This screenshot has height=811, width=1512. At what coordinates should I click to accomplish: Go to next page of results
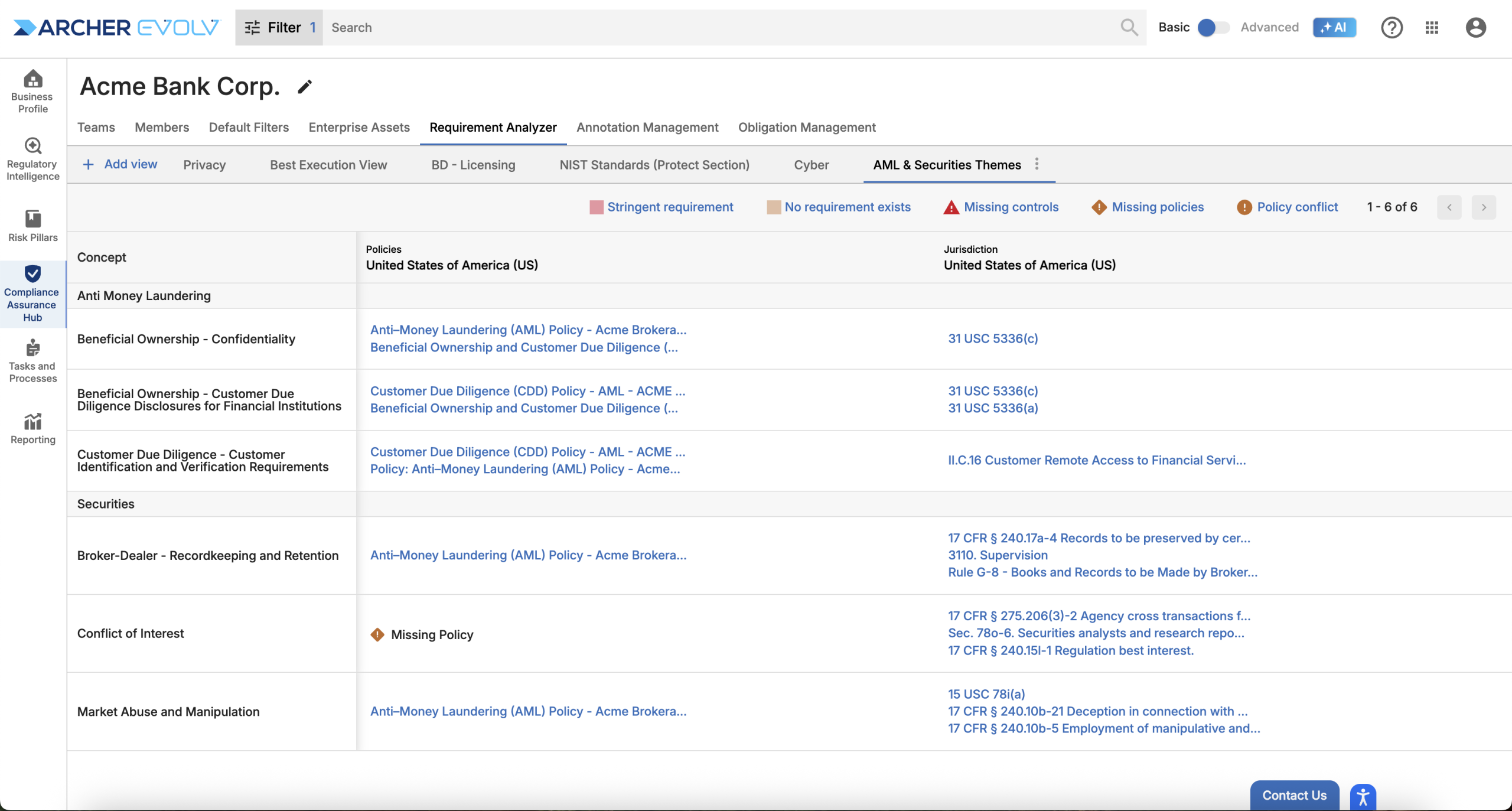pyautogui.click(x=1483, y=207)
